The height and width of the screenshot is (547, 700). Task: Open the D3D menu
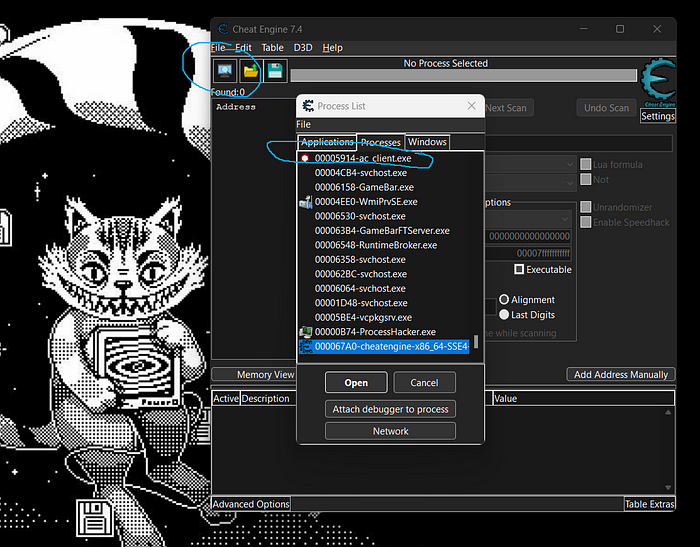tap(303, 47)
